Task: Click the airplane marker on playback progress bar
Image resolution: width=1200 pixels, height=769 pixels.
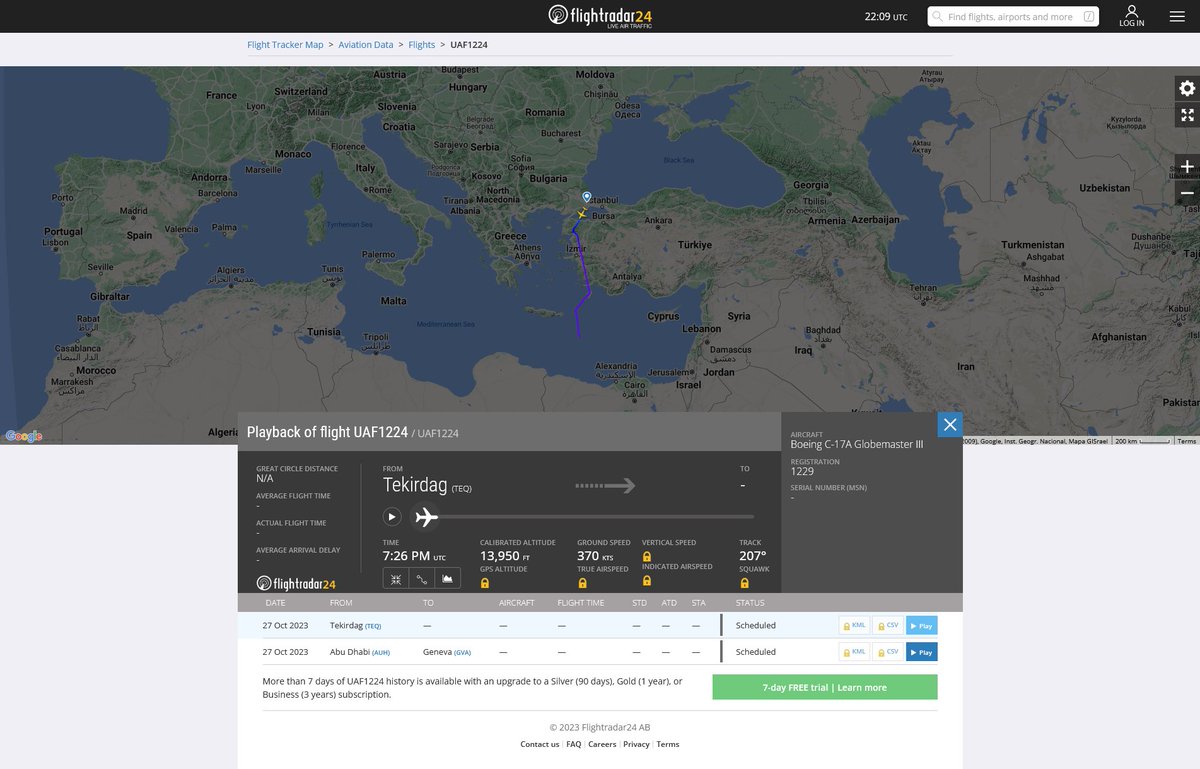Action: pos(427,517)
